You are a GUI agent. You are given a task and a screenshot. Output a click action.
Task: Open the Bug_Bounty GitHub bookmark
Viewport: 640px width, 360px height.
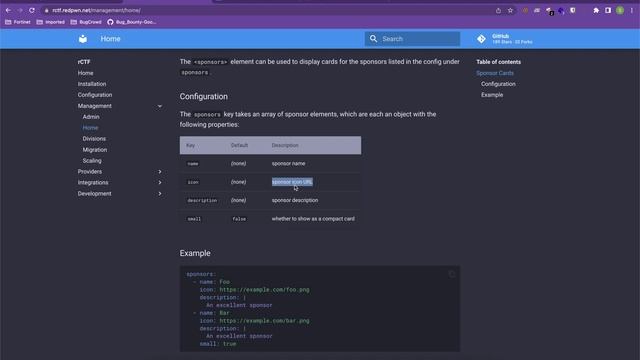(x=131, y=22)
